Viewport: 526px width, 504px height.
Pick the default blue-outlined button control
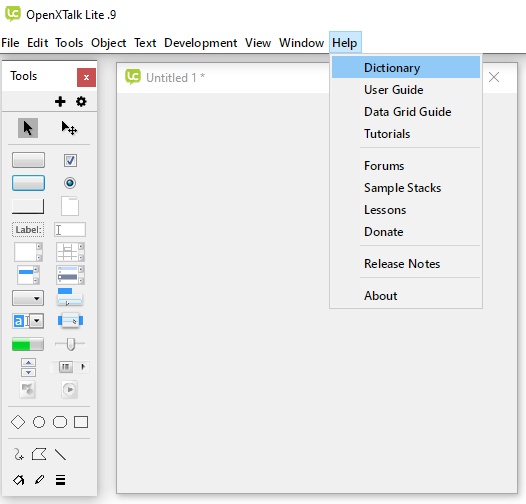pos(28,183)
